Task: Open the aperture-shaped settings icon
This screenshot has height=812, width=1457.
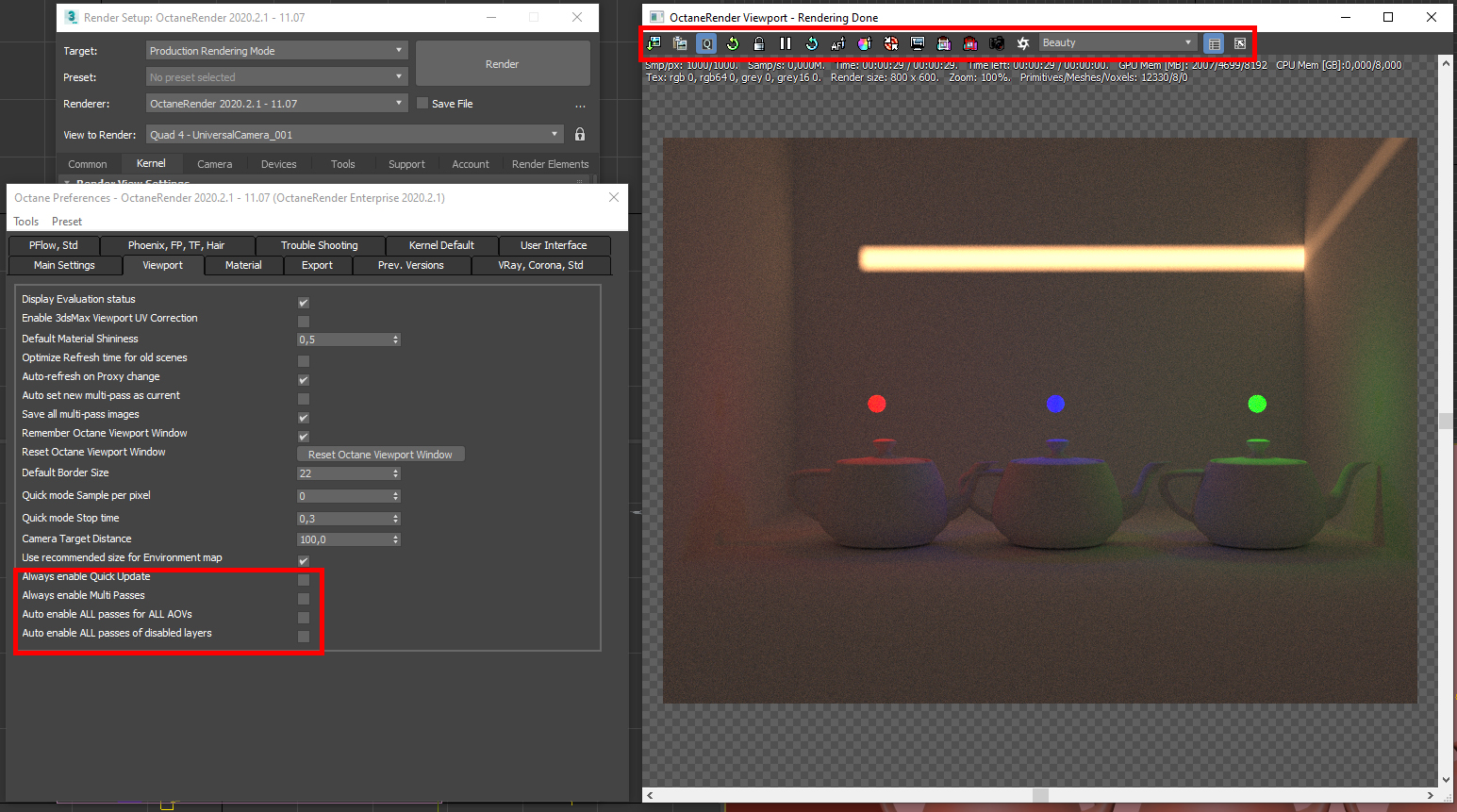Action: 1023,43
